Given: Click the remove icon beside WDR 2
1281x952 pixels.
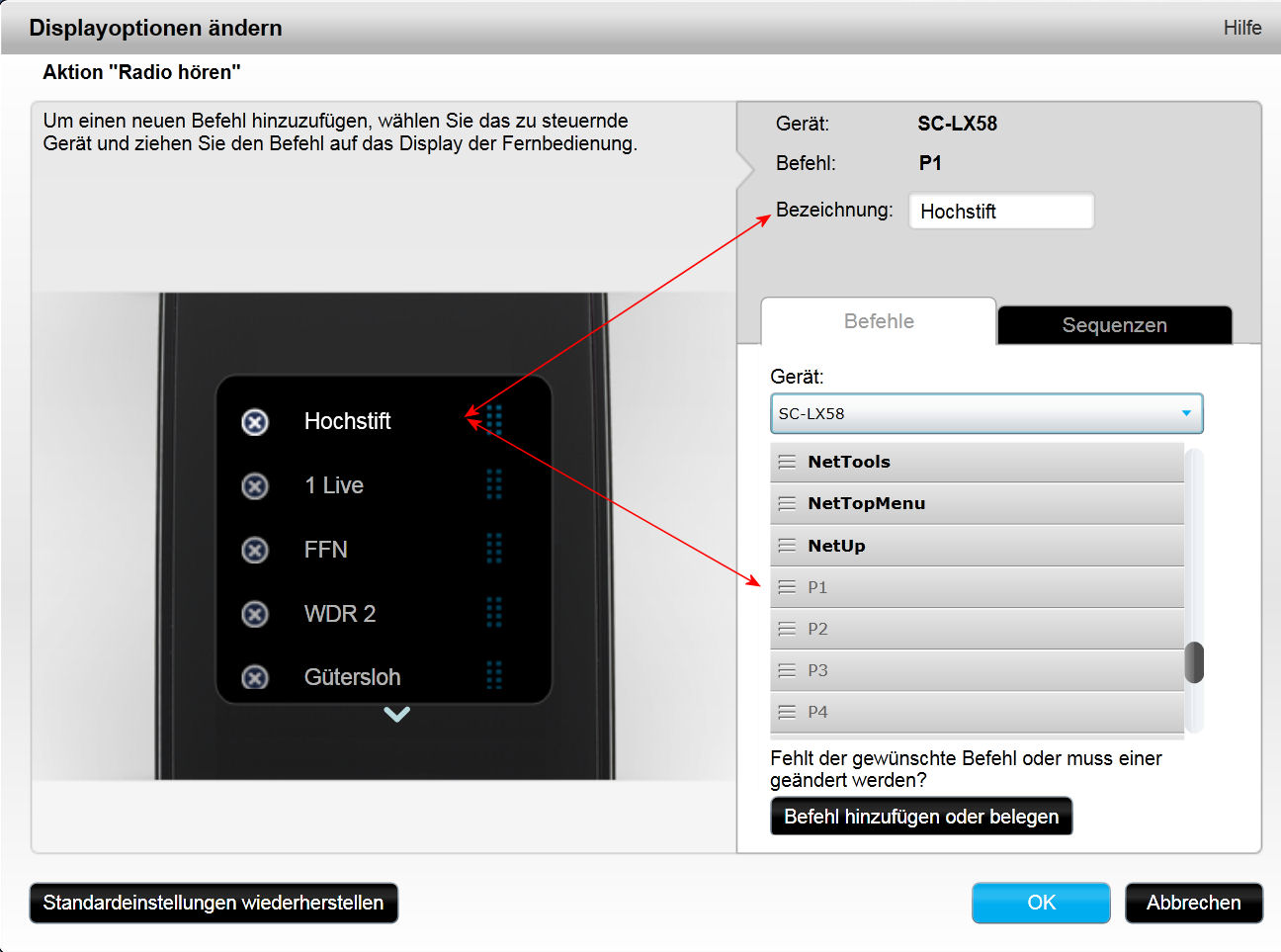Looking at the screenshot, I should click(x=255, y=614).
